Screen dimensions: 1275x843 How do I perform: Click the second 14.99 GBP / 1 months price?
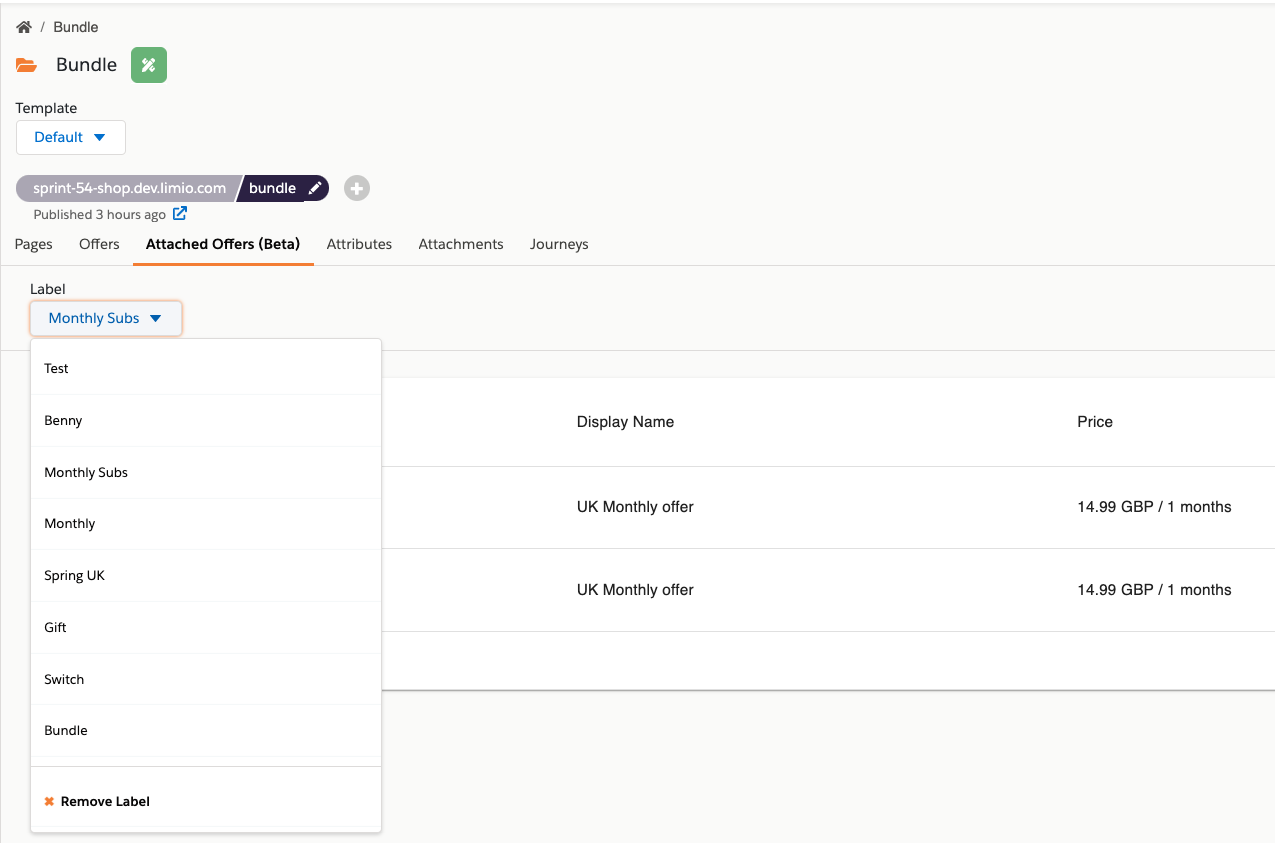coord(1154,590)
